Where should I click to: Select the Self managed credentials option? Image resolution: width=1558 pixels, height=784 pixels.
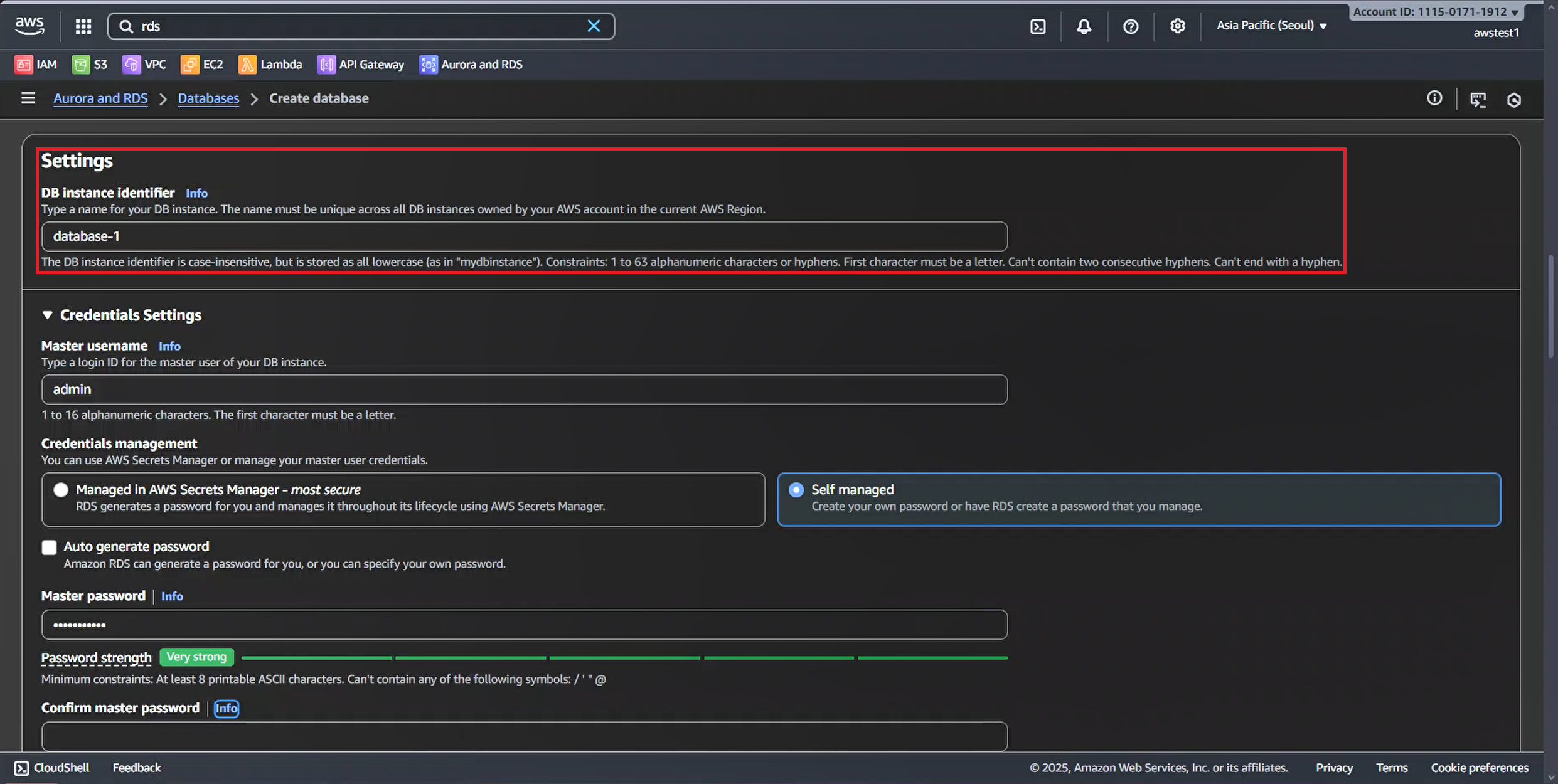click(796, 490)
